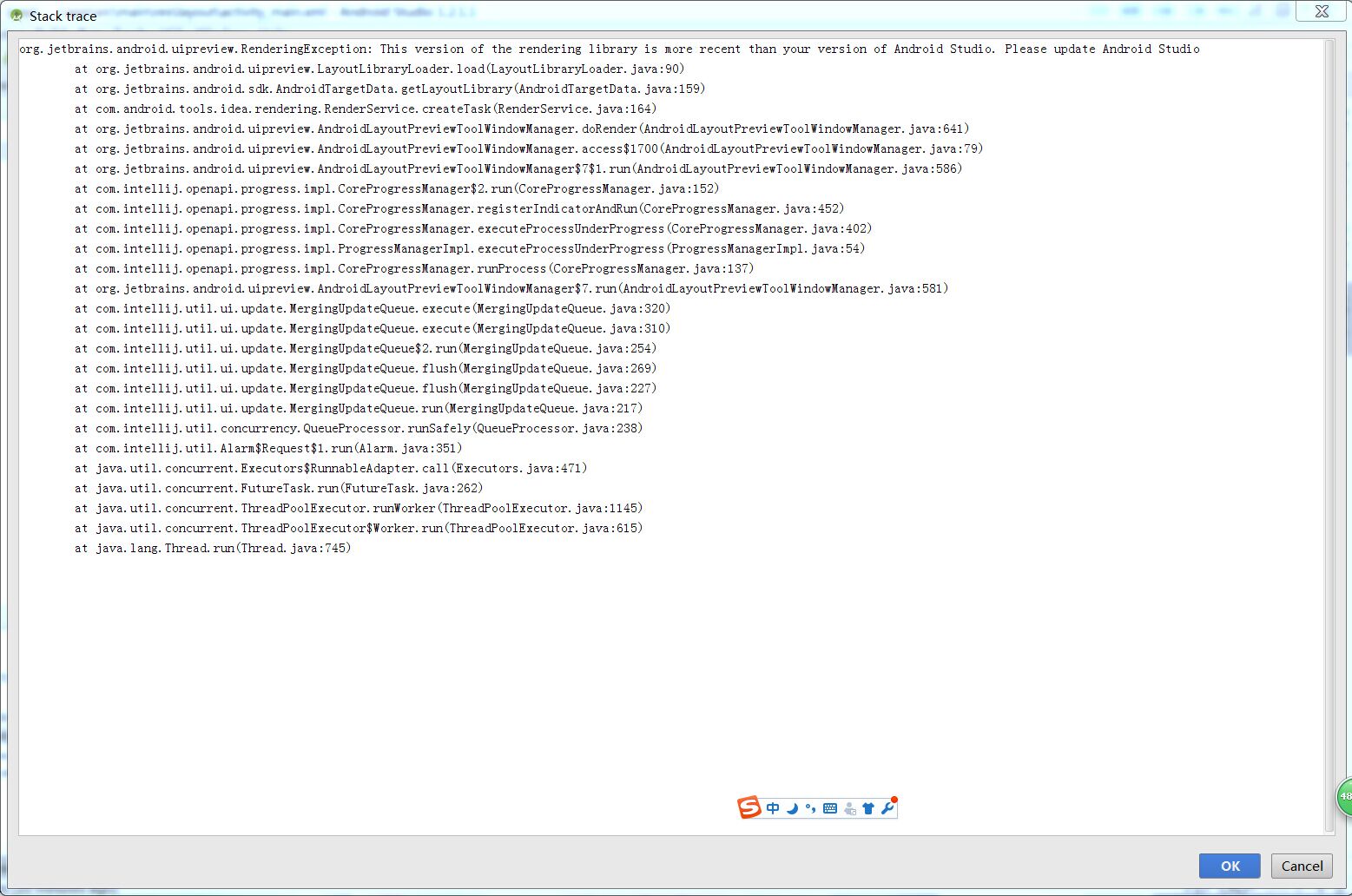Click the Android Studio icon in the title bar
Screen dimensions: 1352x896
16,16
